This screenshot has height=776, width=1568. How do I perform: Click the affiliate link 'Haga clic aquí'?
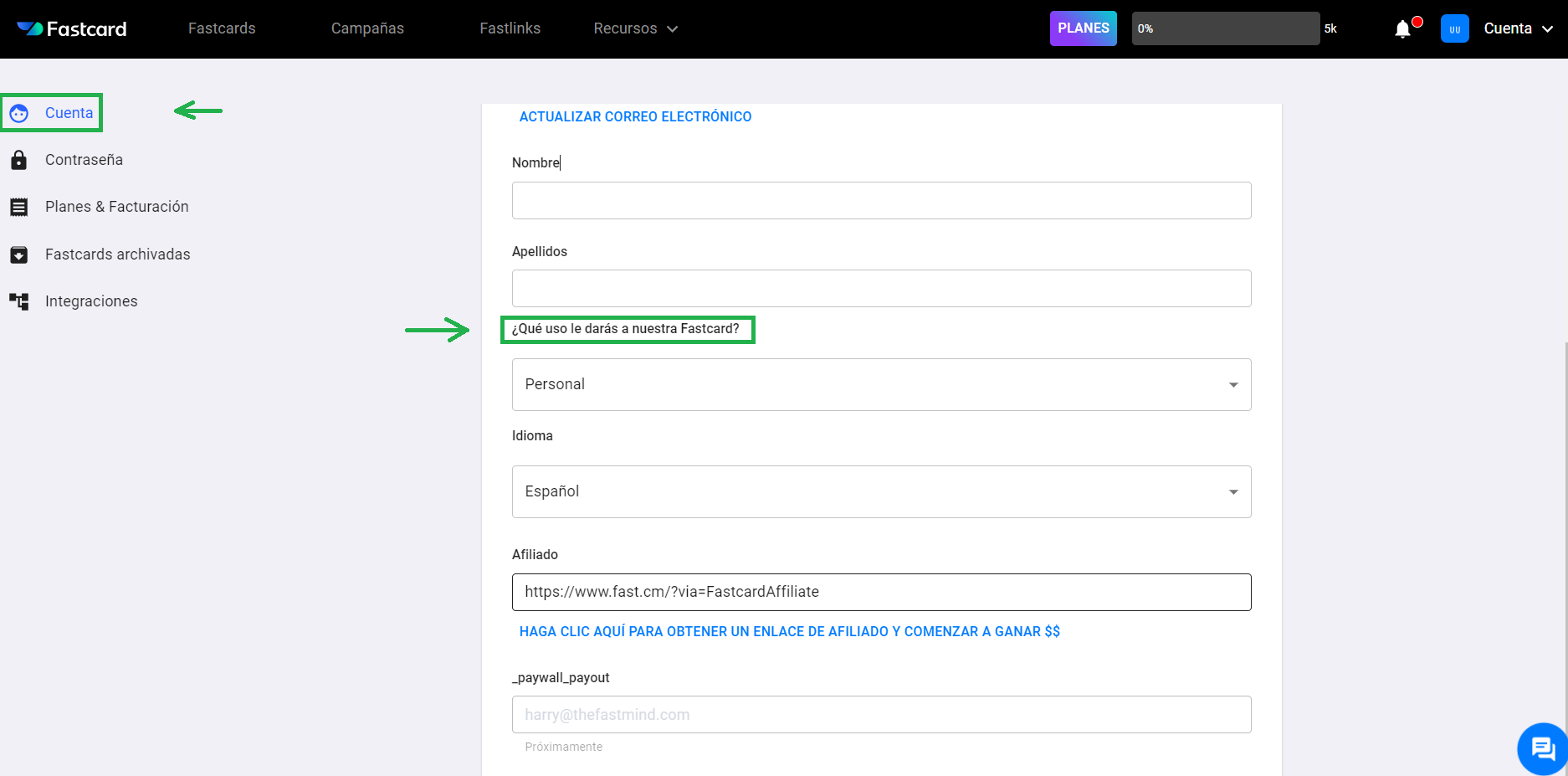pos(789,632)
